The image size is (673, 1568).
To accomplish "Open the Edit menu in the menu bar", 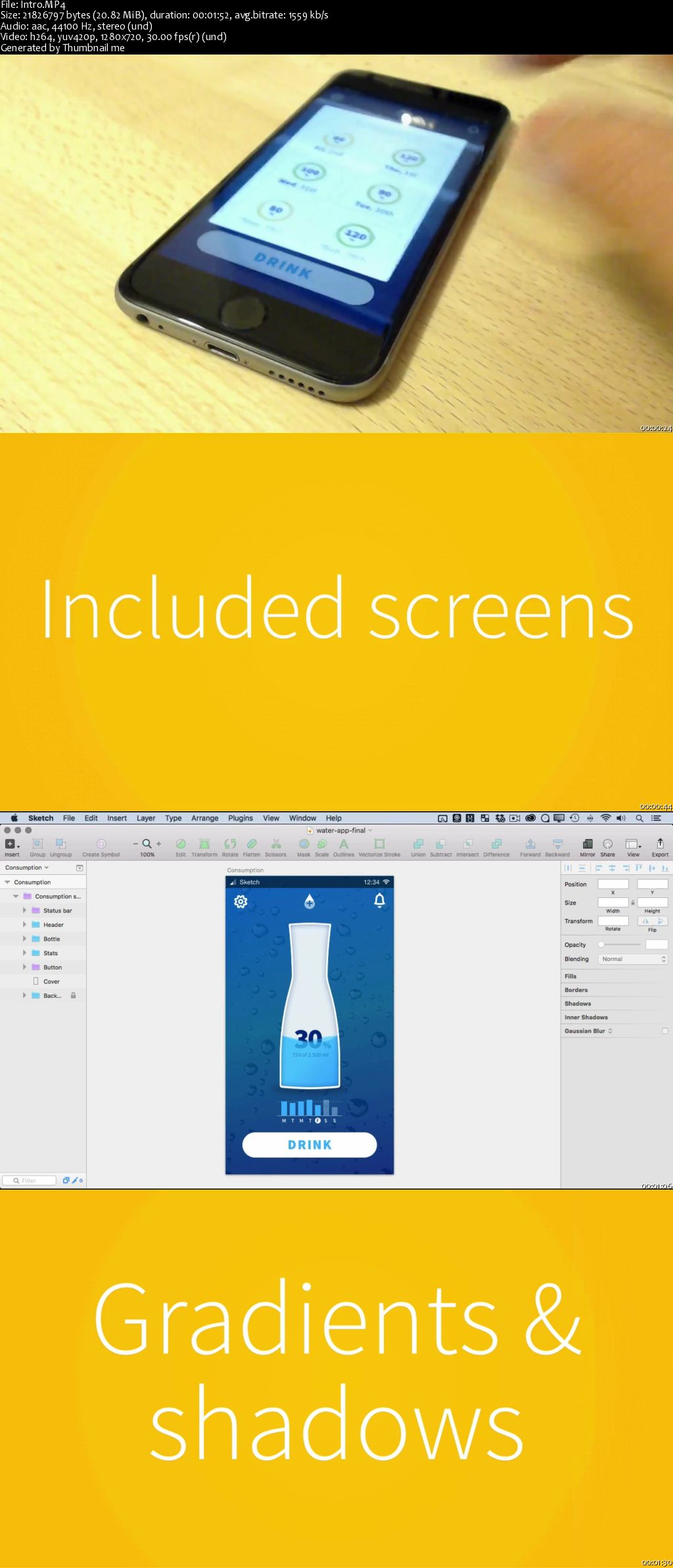I will click(91, 818).
